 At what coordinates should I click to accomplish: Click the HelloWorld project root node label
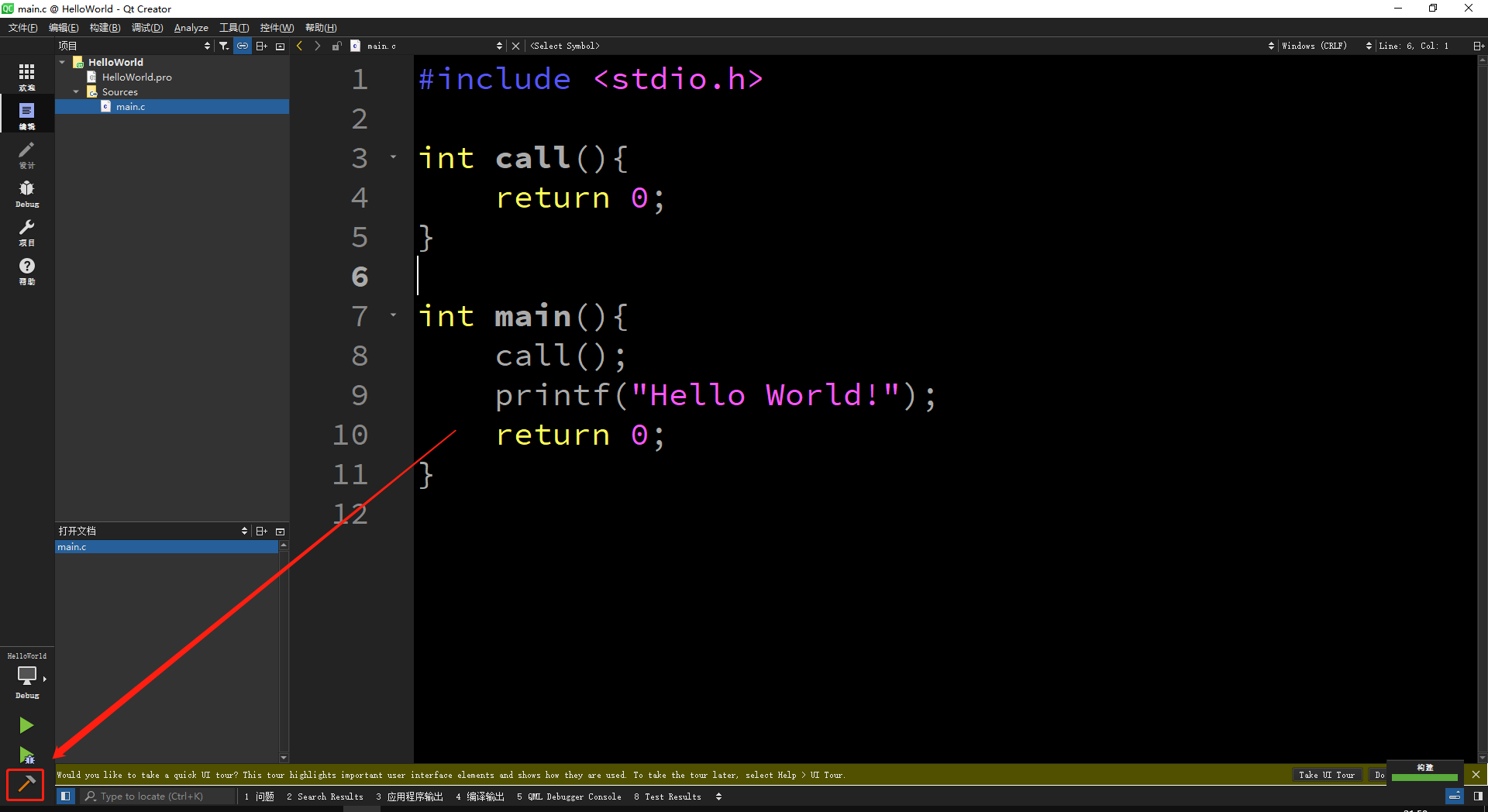click(115, 62)
